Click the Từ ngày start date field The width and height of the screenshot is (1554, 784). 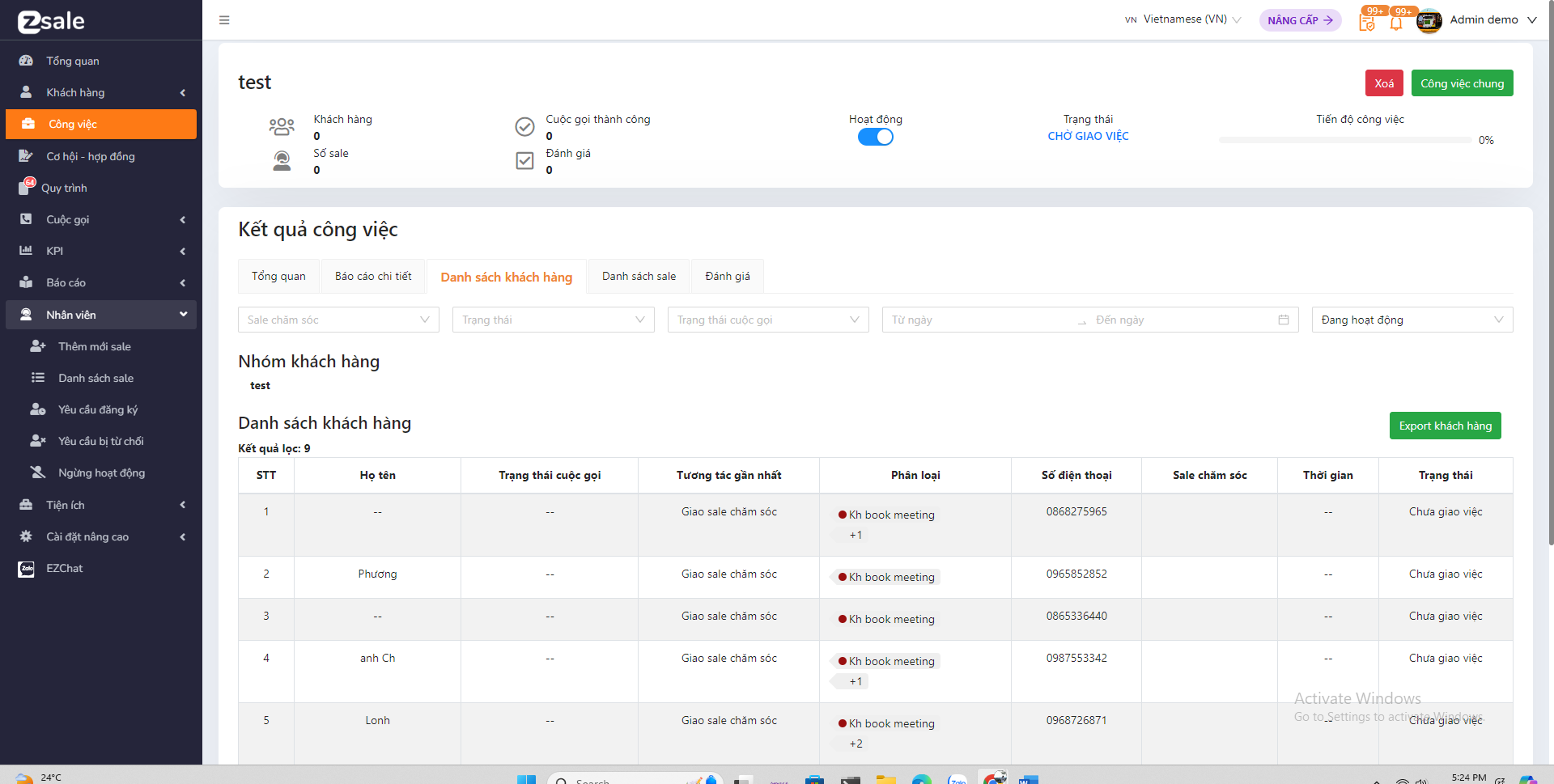pos(979,320)
